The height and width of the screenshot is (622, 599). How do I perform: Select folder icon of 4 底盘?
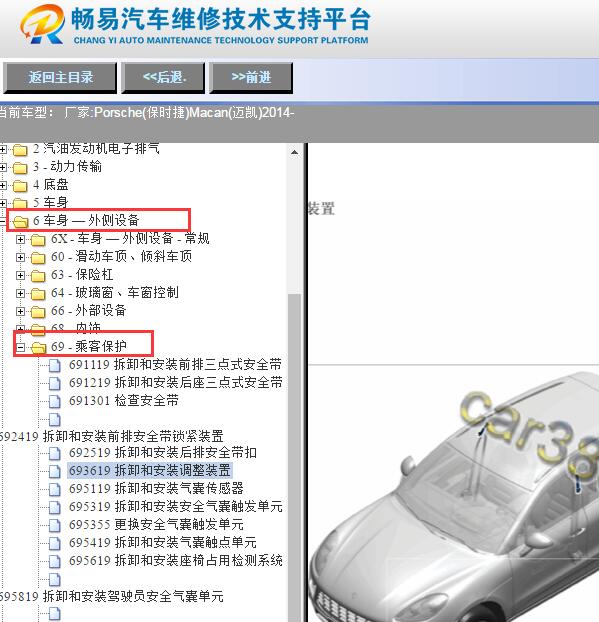tap(20, 186)
